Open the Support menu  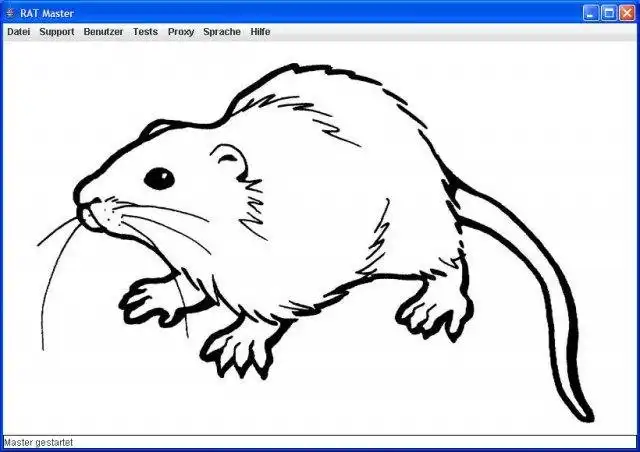[57, 32]
